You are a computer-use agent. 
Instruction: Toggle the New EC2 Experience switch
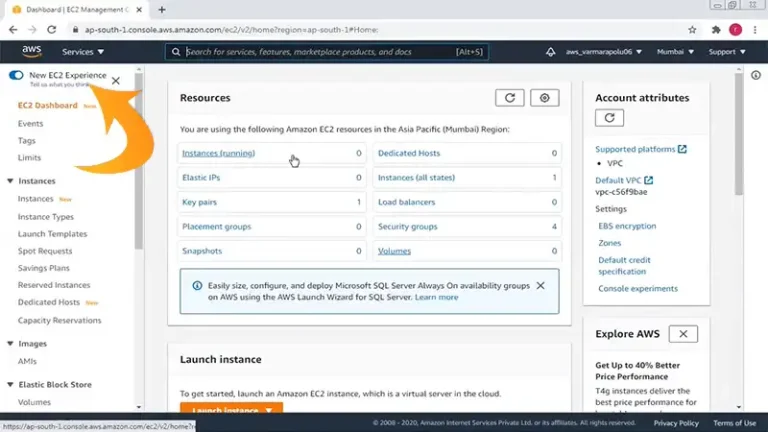click(x=16, y=75)
